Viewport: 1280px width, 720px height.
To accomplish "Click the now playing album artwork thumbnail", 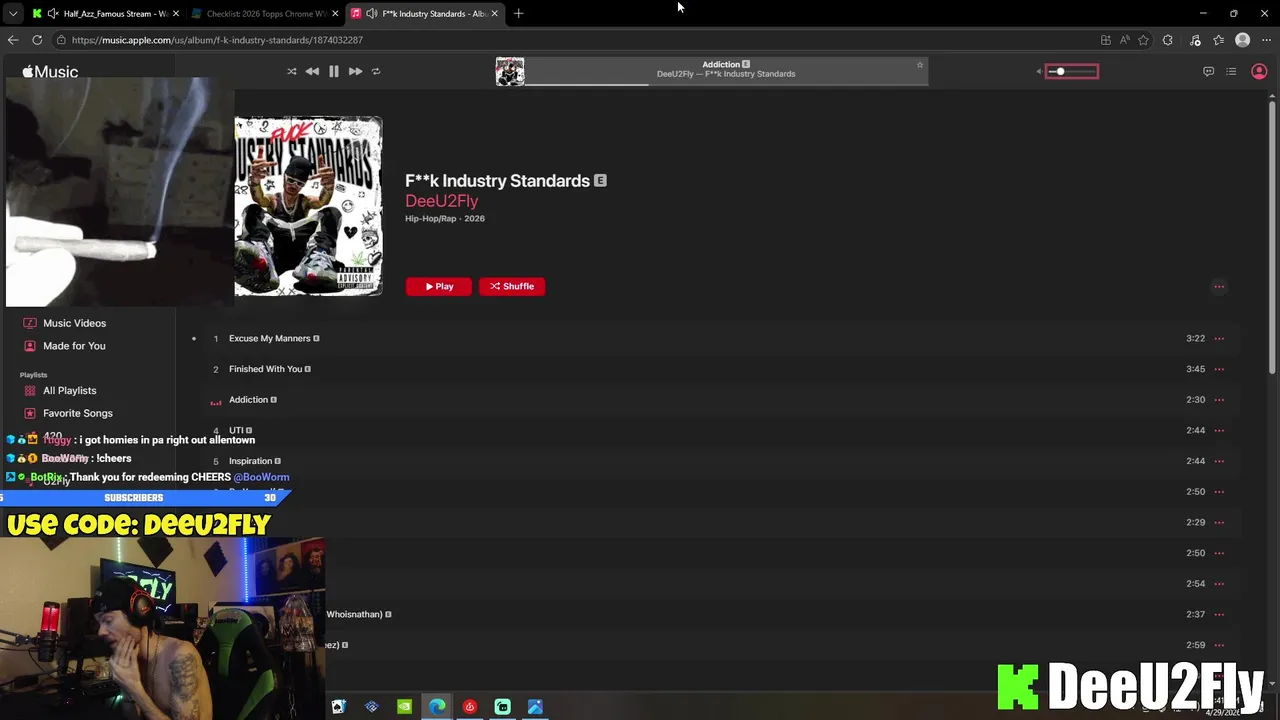I will 510,71.
